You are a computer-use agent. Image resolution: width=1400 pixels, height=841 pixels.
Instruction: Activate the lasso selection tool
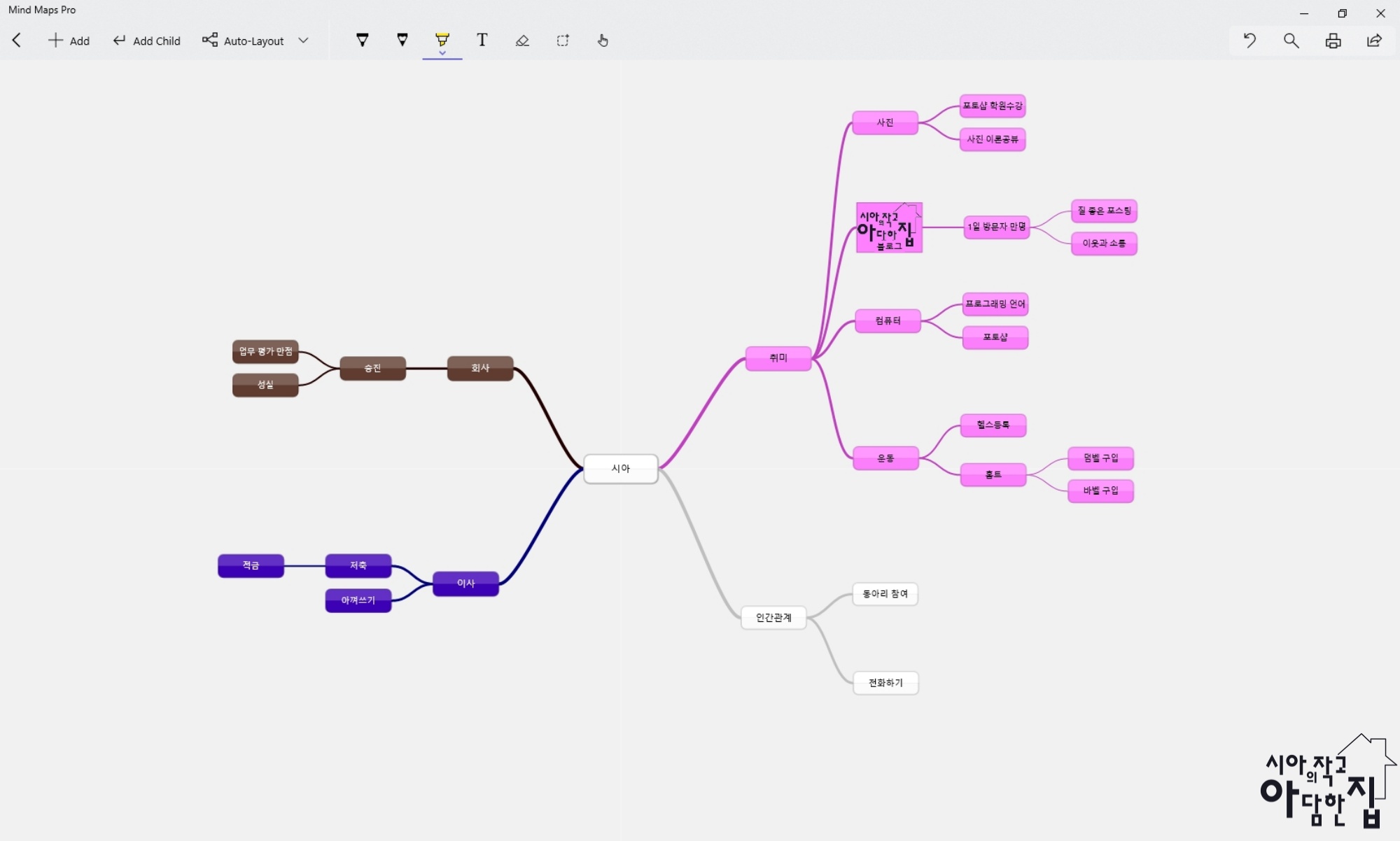(563, 41)
